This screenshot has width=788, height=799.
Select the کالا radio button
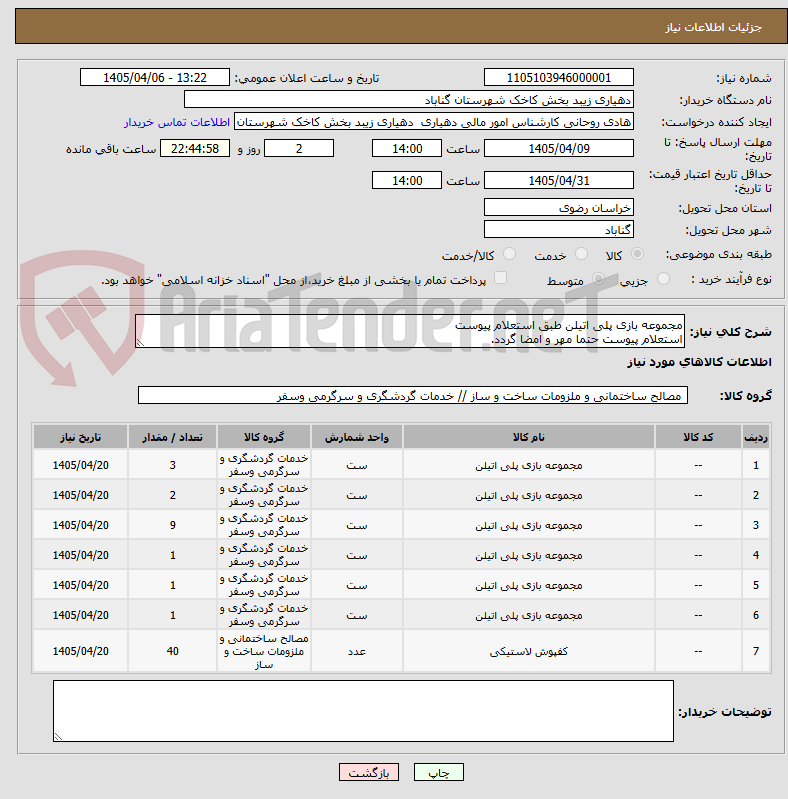[x=637, y=254]
